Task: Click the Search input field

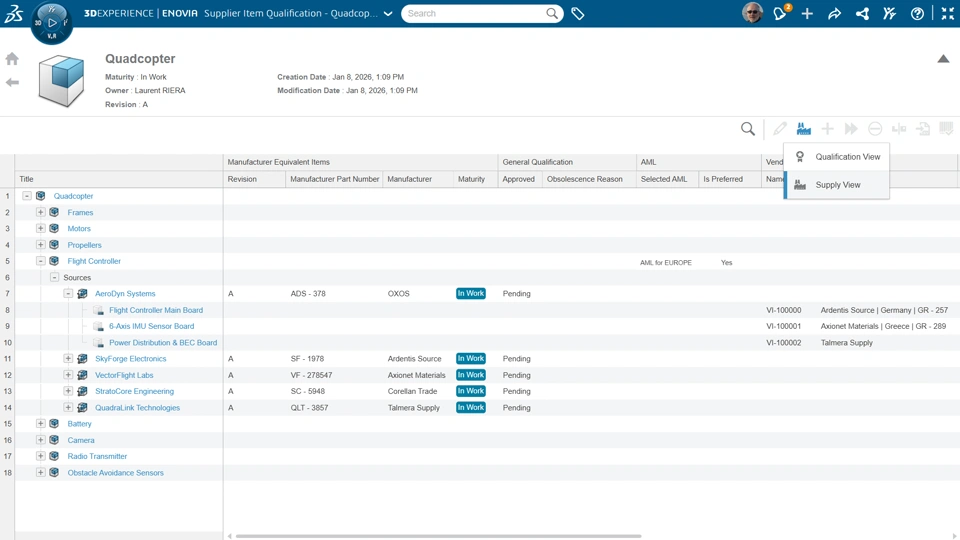Action: pyautogui.click(x=474, y=13)
